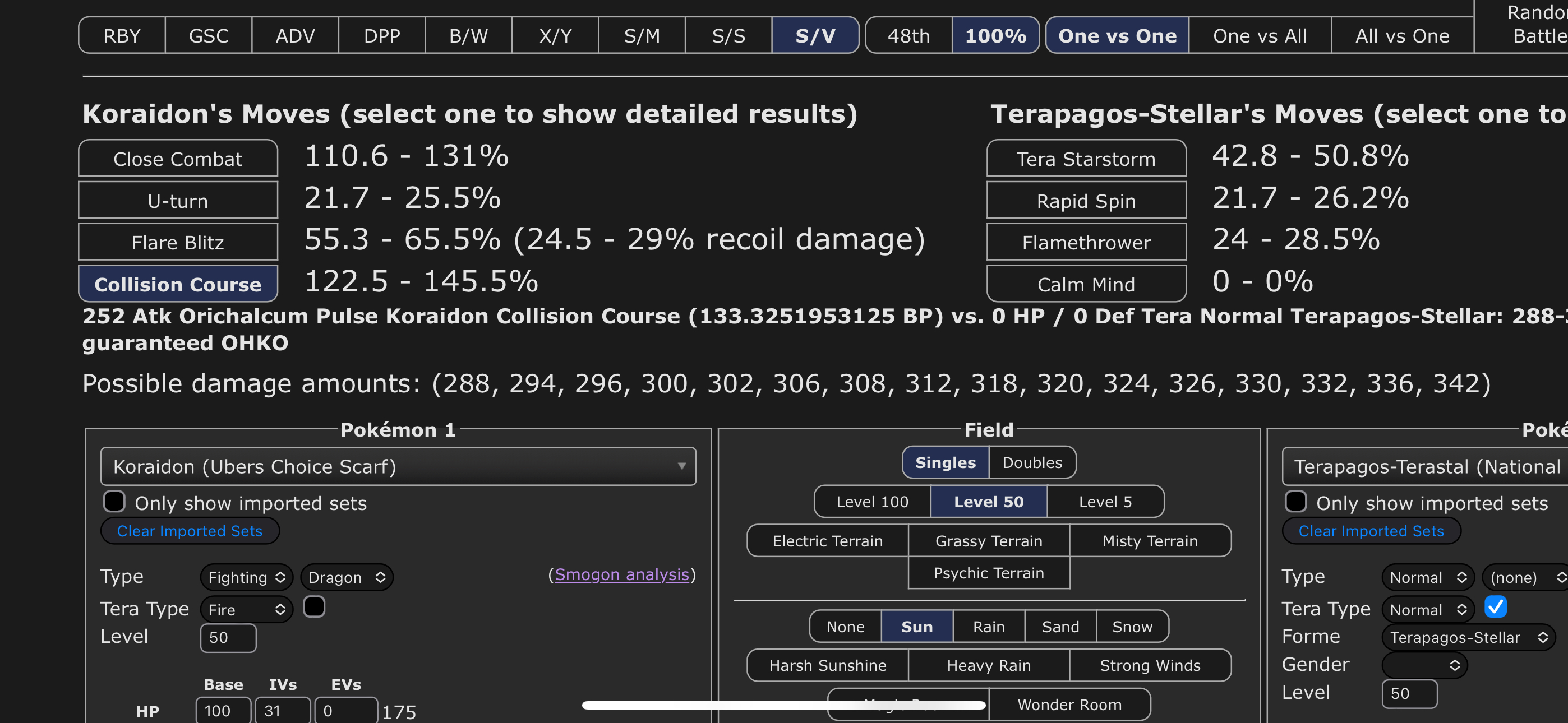This screenshot has height=723, width=1568.
Task: Open Koraidon's Fighting type dropdown
Action: [x=246, y=577]
